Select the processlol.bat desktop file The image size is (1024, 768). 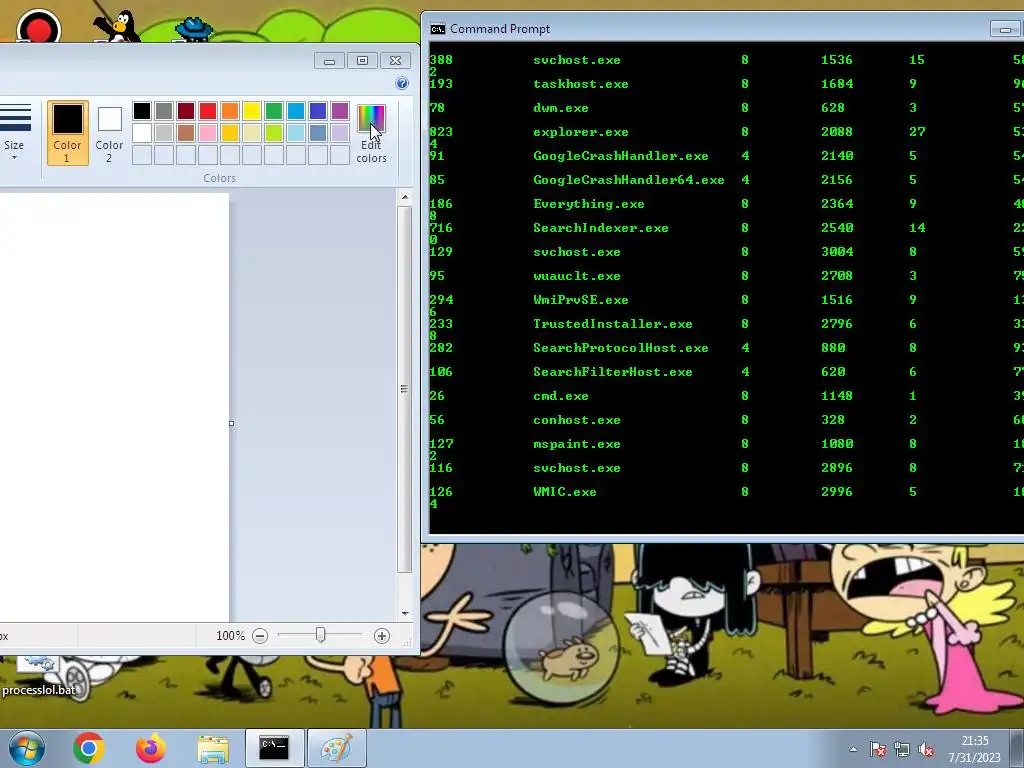point(38,676)
